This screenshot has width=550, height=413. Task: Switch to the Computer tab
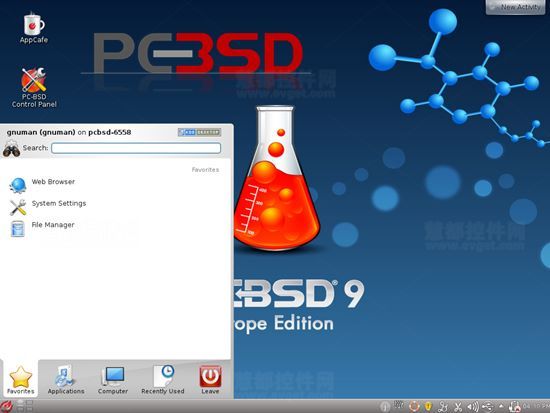113,380
